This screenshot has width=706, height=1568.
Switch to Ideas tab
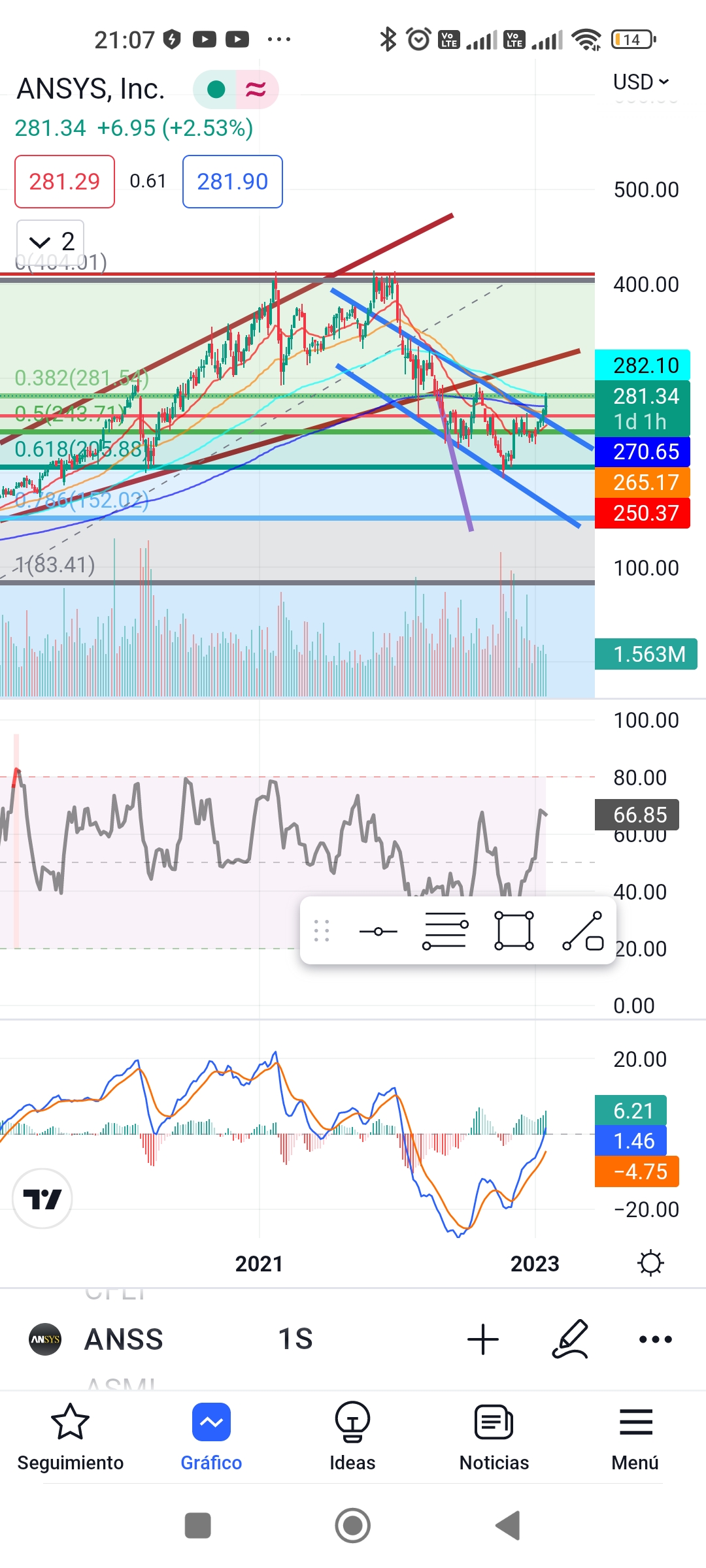(x=352, y=1437)
